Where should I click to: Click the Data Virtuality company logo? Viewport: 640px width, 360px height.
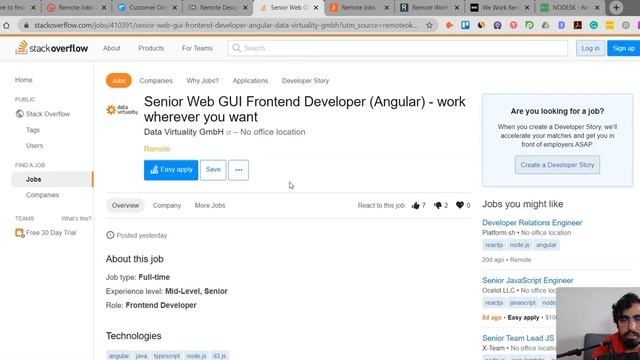[x=122, y=110]
